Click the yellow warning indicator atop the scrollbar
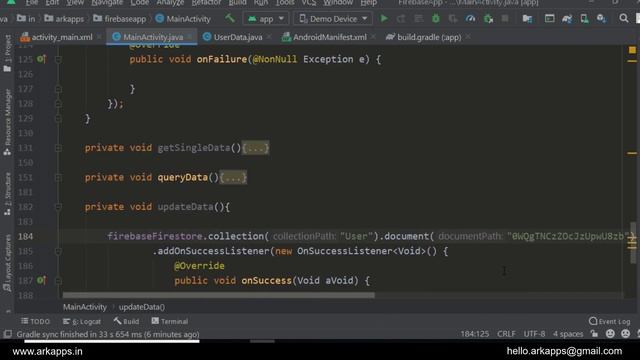 pos(632,50)
